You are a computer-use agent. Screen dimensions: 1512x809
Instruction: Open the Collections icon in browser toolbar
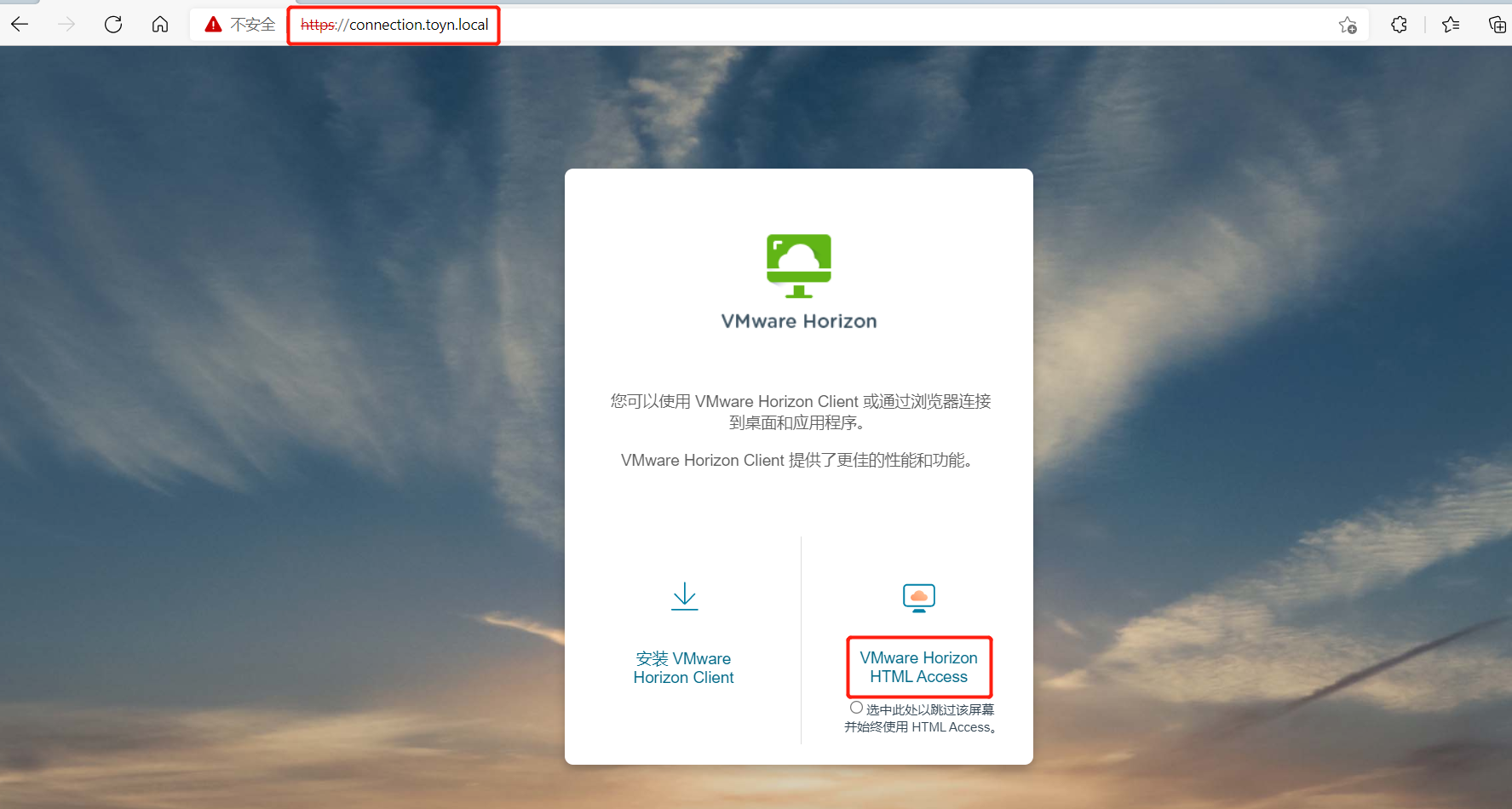pos(1498,25)
